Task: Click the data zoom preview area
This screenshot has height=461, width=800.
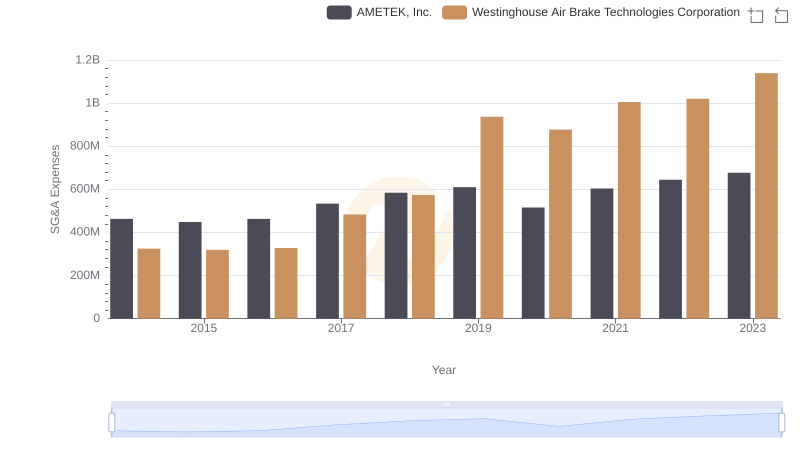Action: tap(446, 423)
